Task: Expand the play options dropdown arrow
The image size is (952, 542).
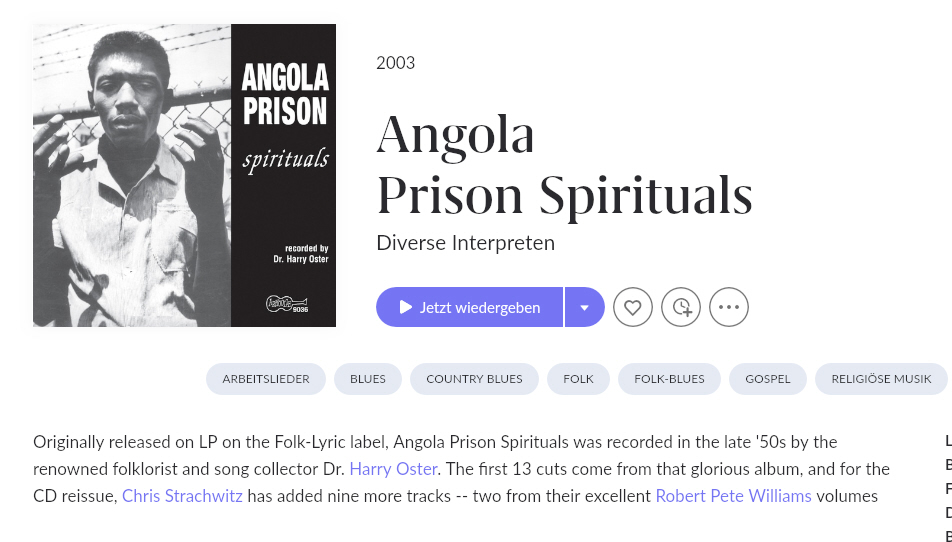Action: (x=585, y=307)
